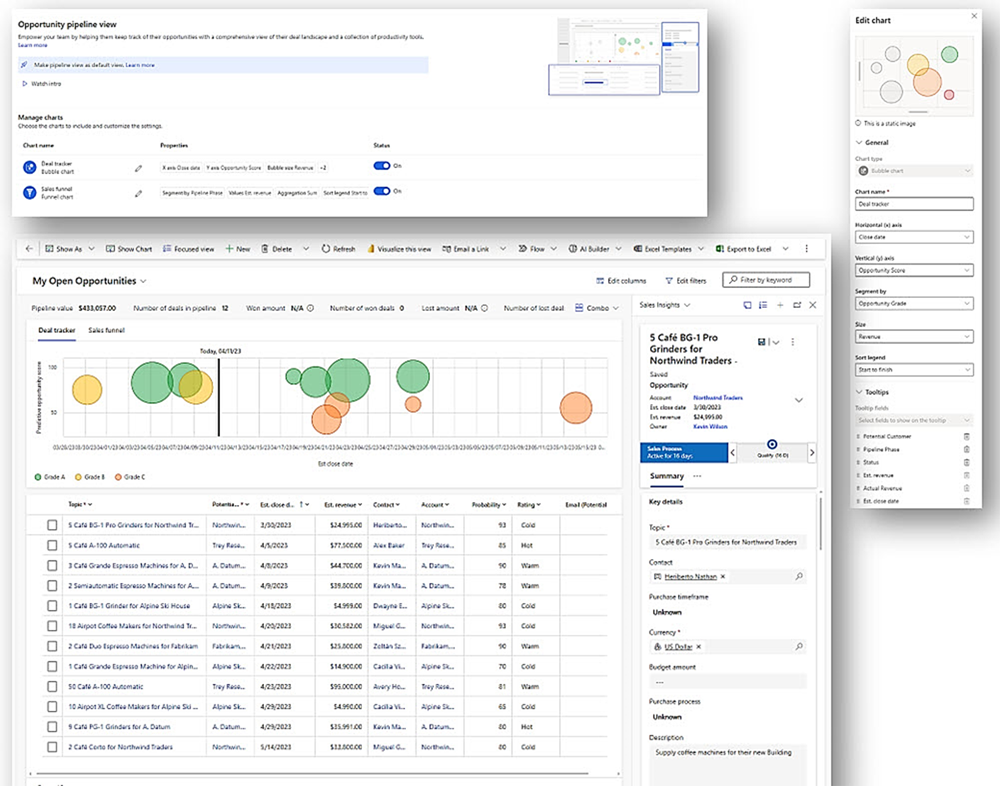Switch to the Sales funnel tab
Viewport: 1000px width, 786px height.
click(107, 329)
